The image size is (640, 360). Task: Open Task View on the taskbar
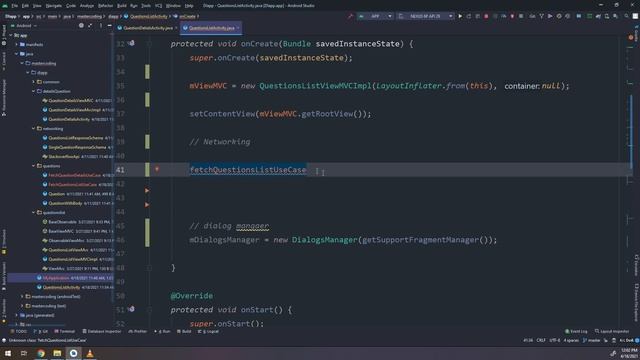24,353
